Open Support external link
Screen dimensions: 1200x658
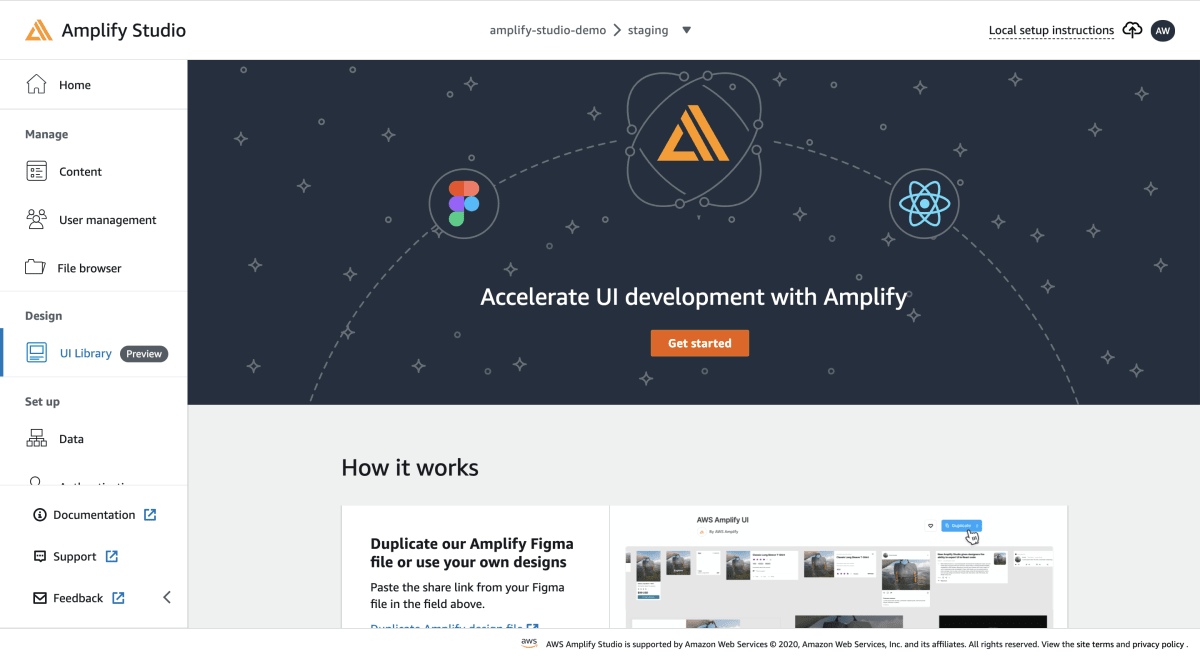pos(75,557)
